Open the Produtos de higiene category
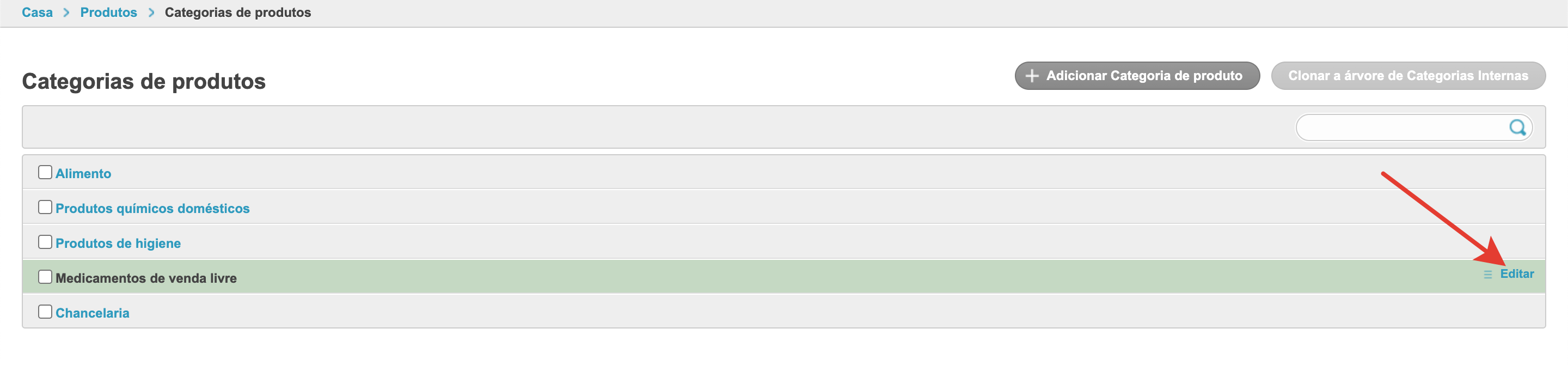This screenshot has height=365, width=1568. tap(118, 243)
